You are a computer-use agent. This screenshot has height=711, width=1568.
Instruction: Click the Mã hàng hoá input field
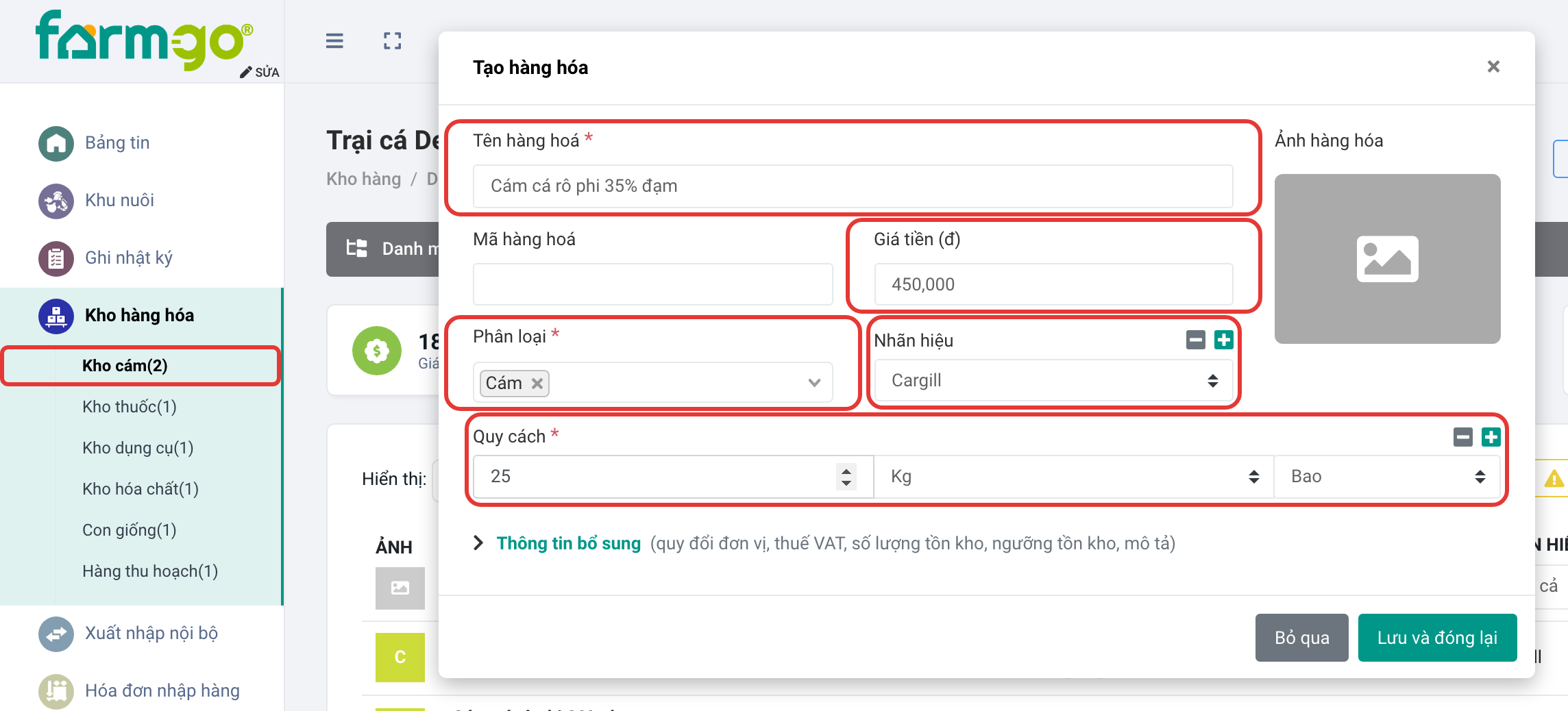652,284
